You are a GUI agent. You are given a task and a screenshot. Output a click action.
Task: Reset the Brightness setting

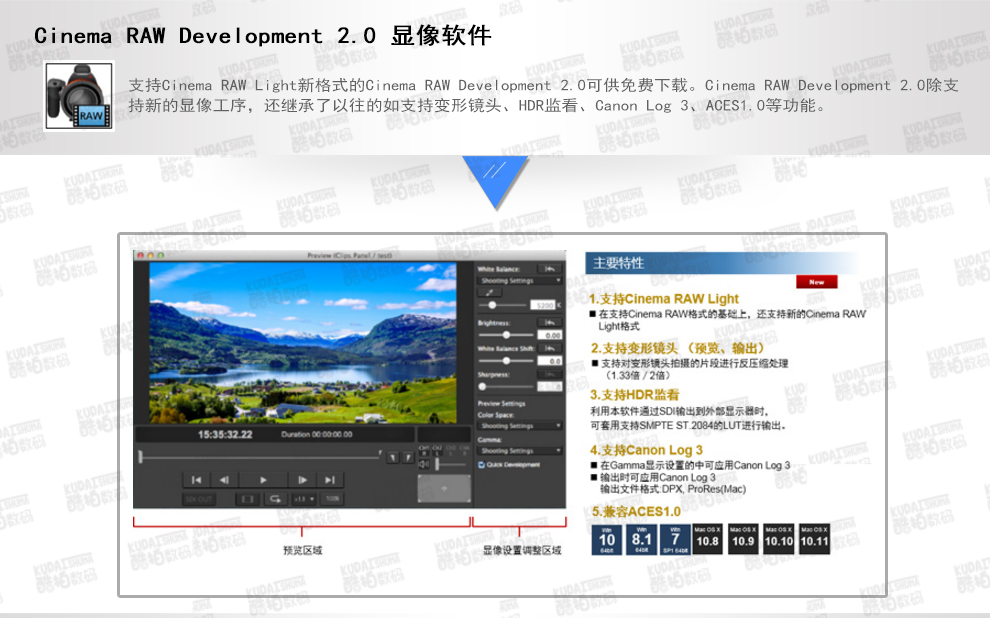[x=549, y=323]
